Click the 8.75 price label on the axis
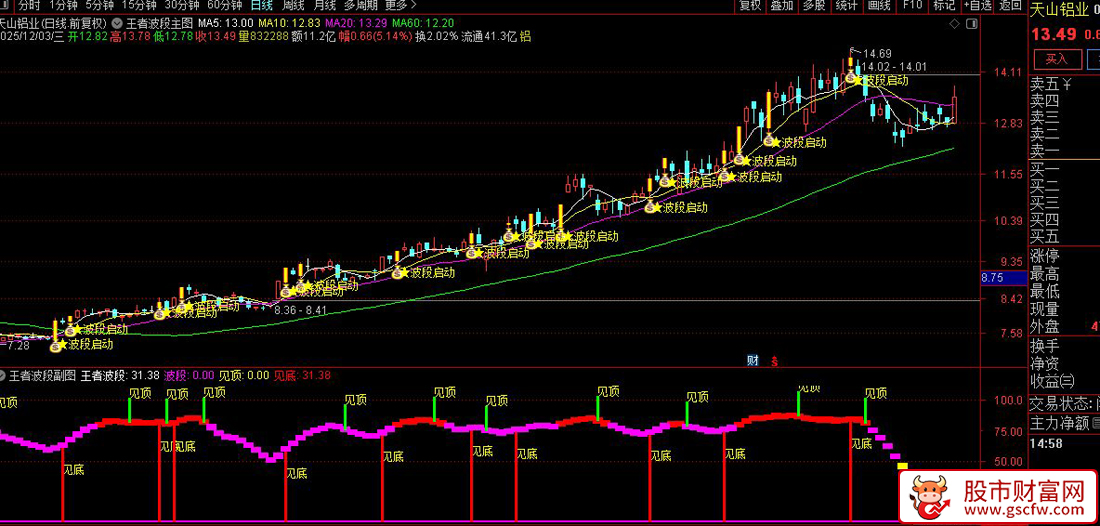Screen dimensions: 1100x526 coord(992,277)
